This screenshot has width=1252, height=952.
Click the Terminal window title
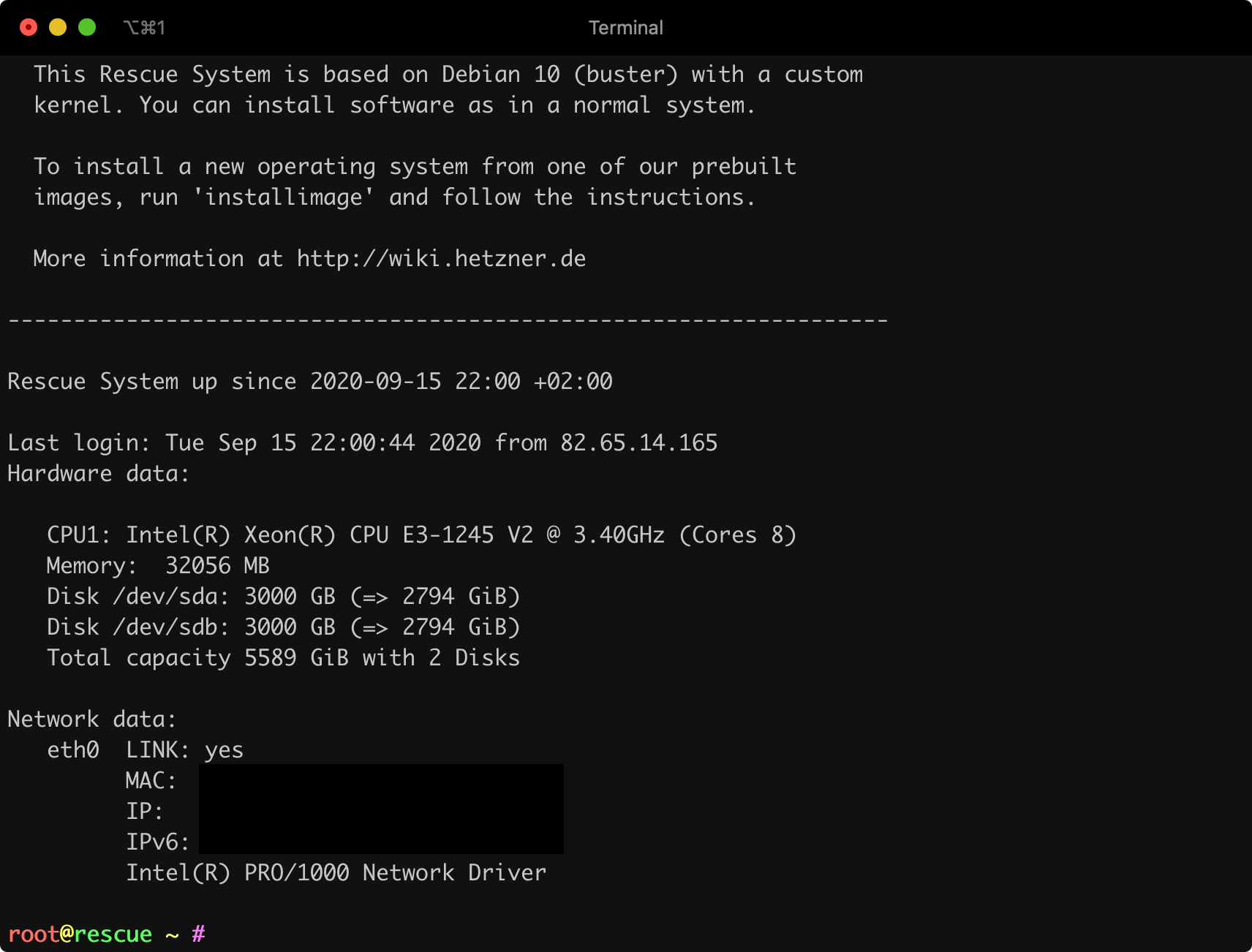pos(626,28)
